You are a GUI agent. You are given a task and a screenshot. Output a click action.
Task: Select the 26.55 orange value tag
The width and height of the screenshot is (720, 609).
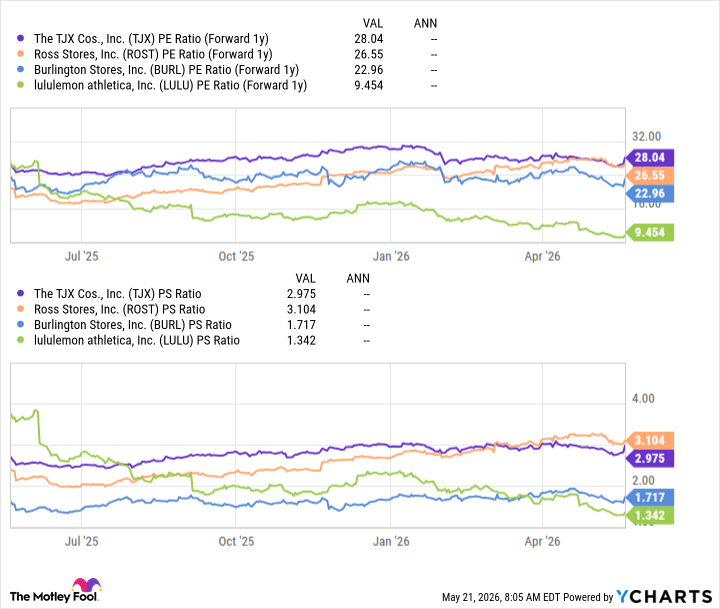[x=649, y=175]
